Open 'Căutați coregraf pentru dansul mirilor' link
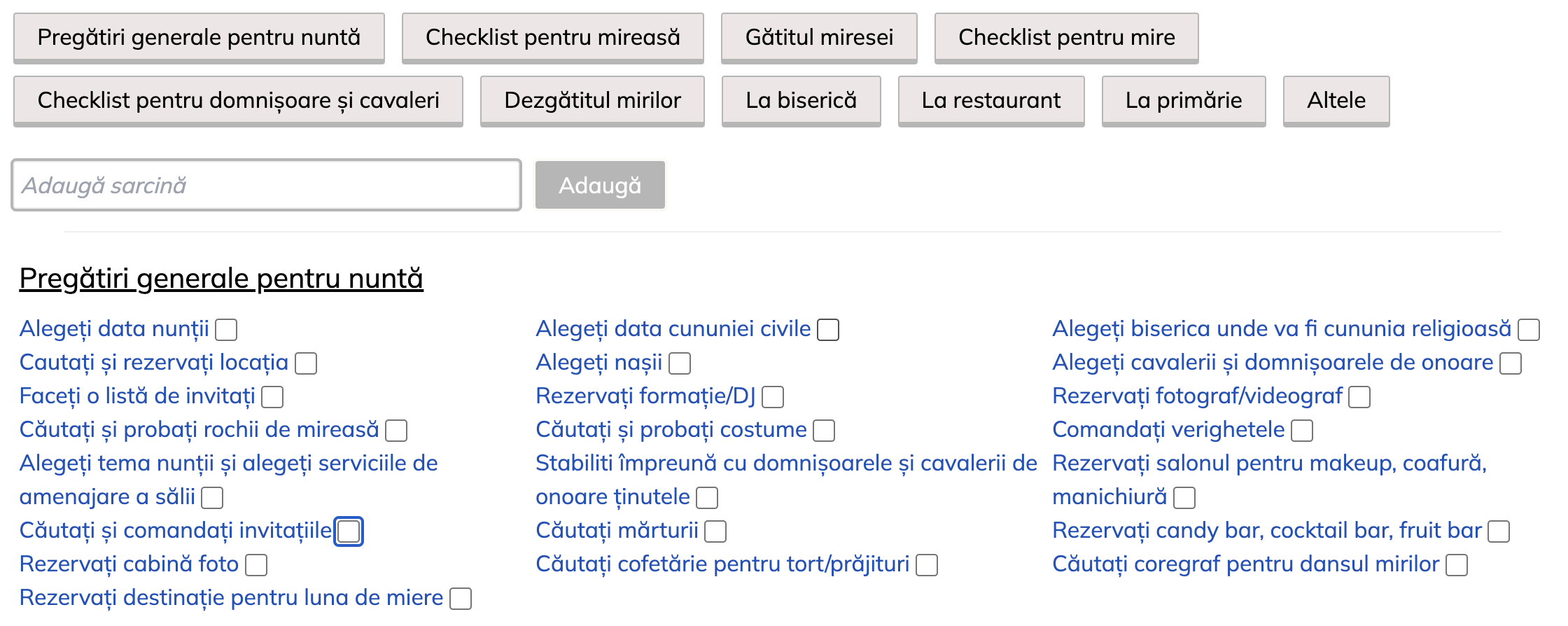This screenshot has width=1568, height=626. pos(1245,564)
